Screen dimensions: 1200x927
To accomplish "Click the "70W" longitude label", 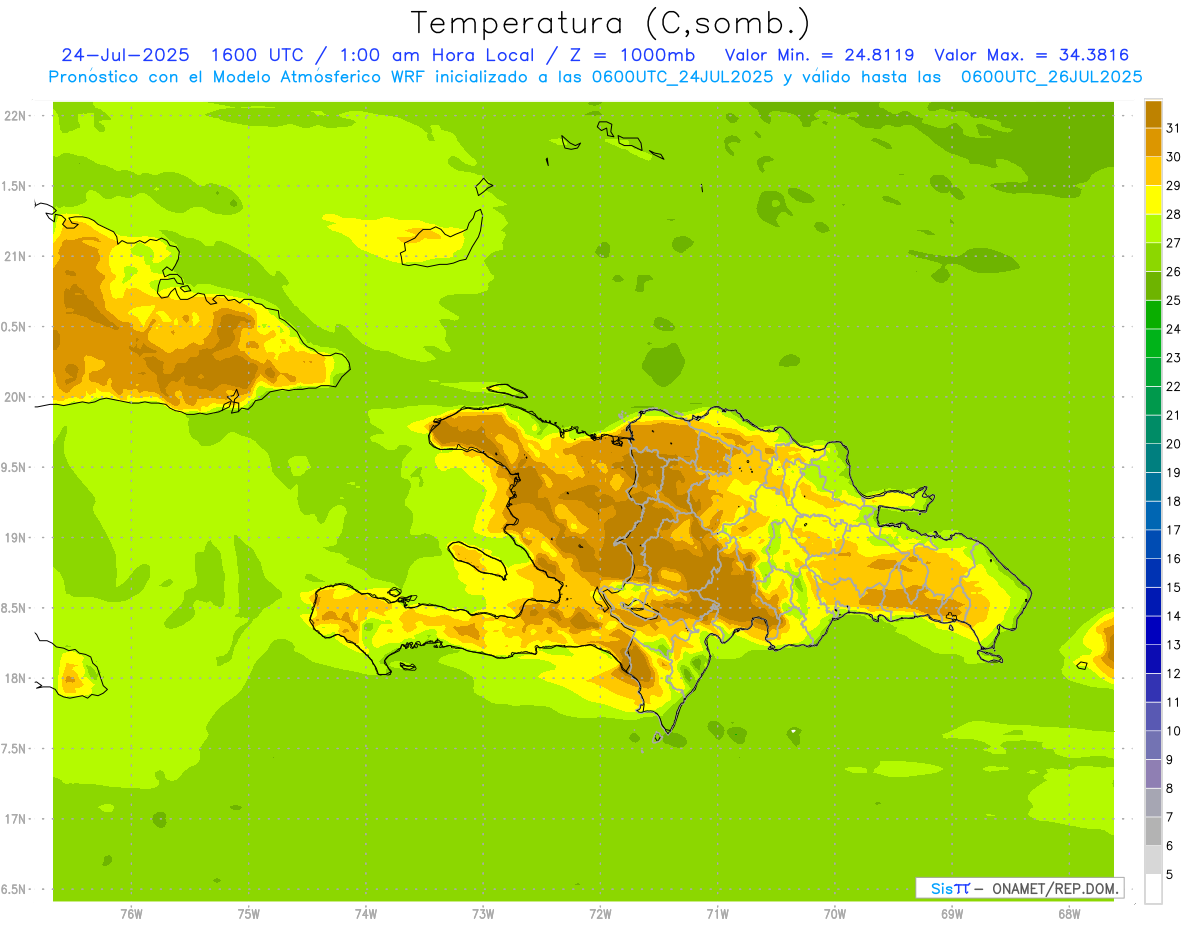I will [835, 915].
